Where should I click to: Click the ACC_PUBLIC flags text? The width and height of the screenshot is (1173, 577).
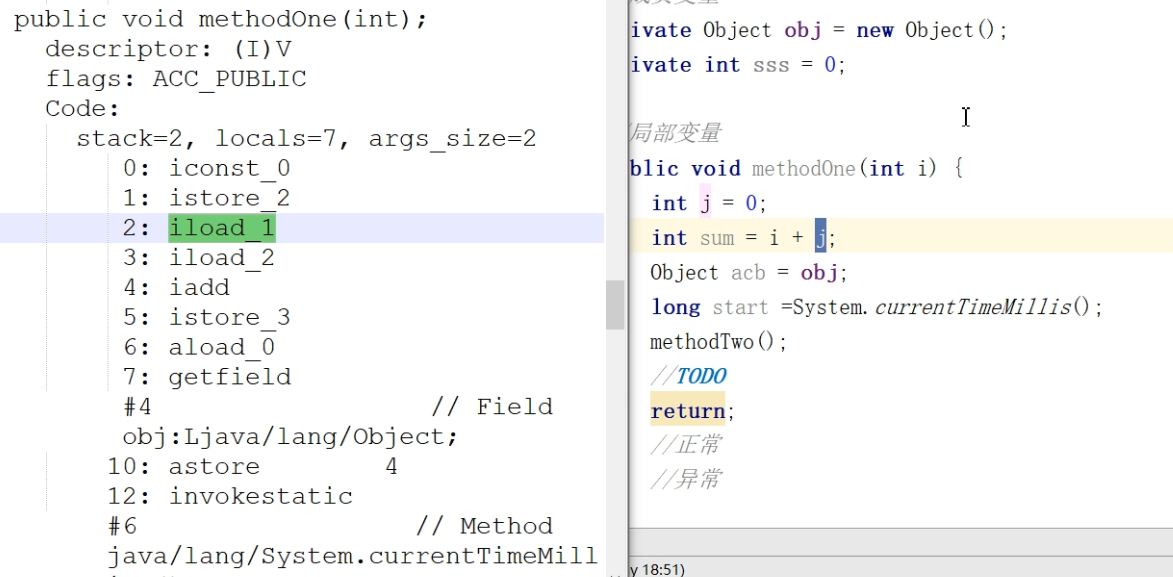click(229, 79)
